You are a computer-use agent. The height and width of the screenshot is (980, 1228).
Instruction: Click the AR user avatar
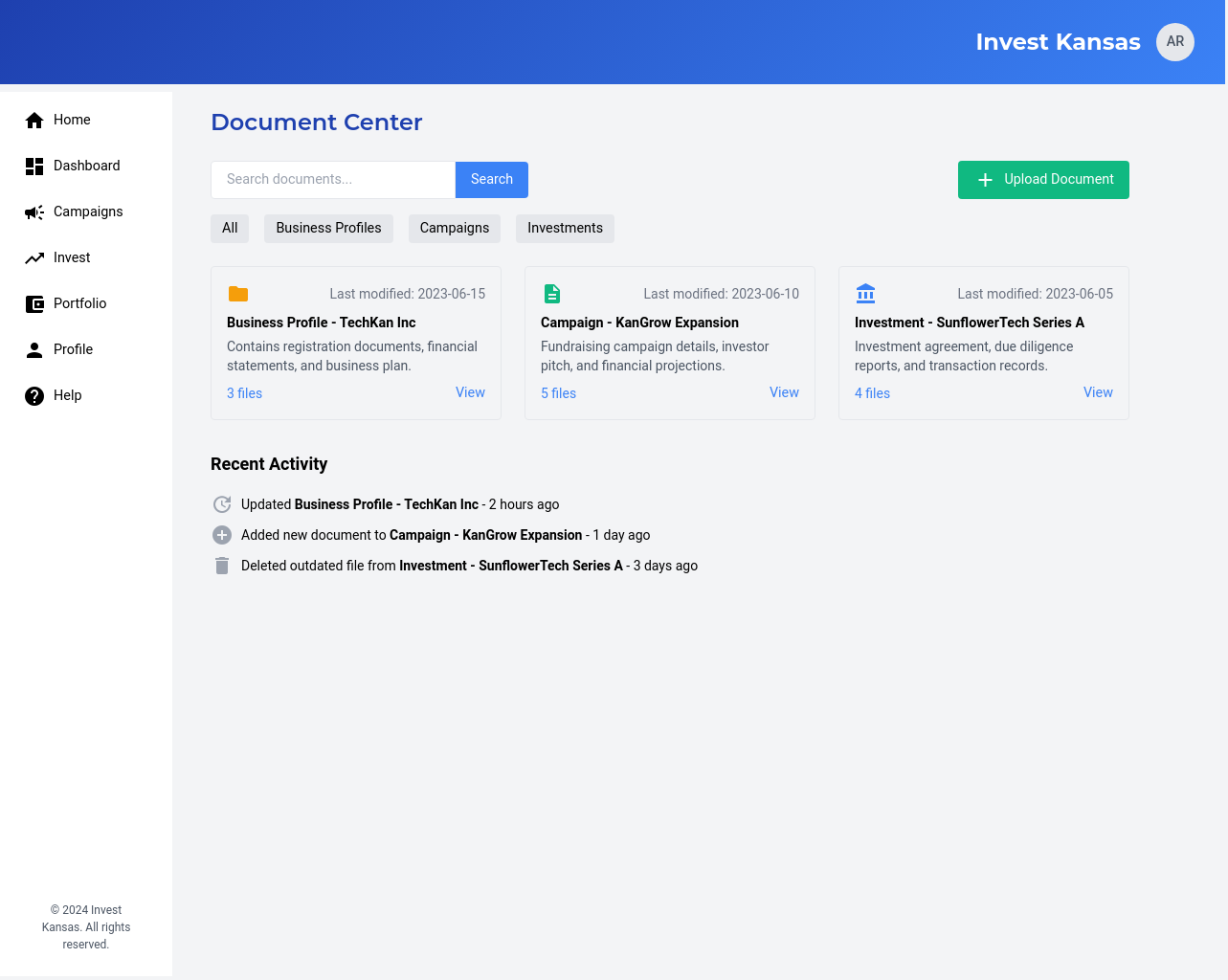(x=1174, y=42)
